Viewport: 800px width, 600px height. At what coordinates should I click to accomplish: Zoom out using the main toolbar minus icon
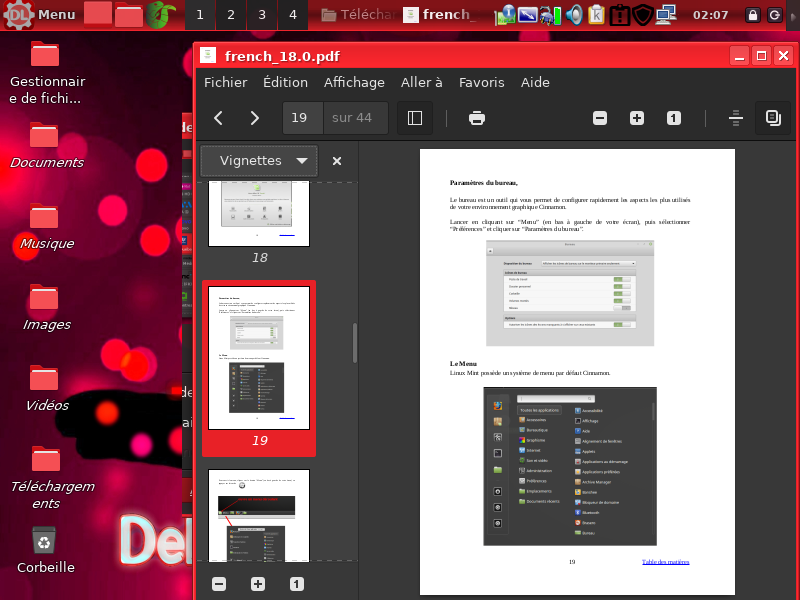(x=600, y=118)
